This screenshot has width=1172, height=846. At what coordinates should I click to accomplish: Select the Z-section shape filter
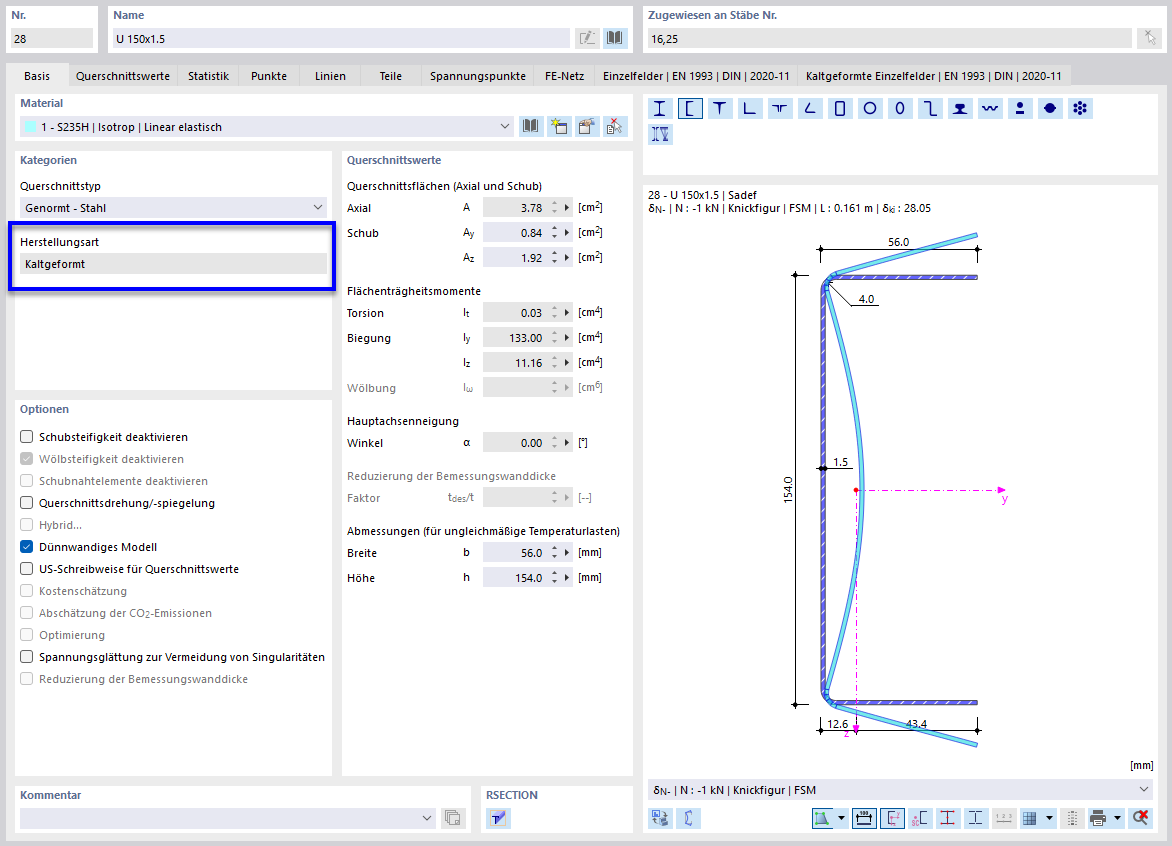click(x=930, y=108)
